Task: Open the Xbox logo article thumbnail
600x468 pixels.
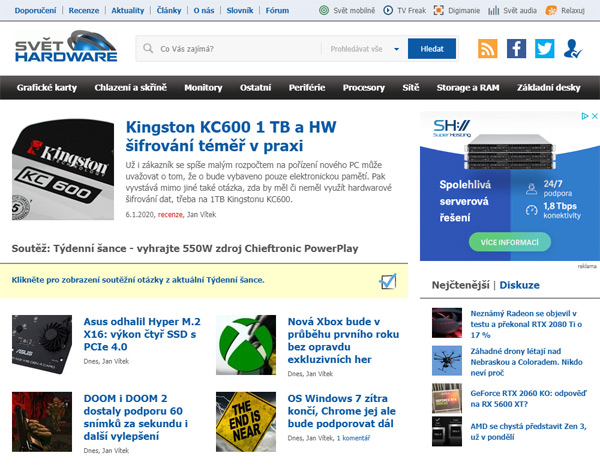Action: 247,344
